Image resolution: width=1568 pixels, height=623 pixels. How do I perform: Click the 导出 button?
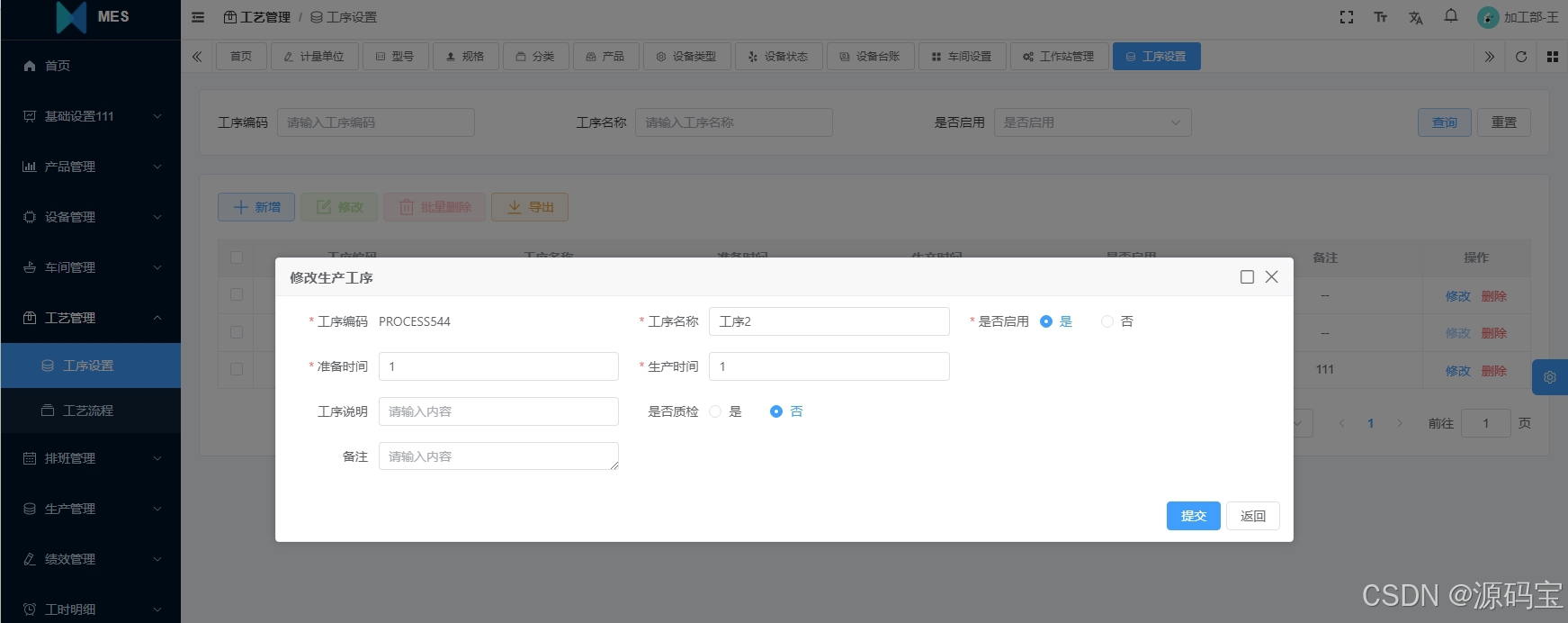[x=530, y=207]
